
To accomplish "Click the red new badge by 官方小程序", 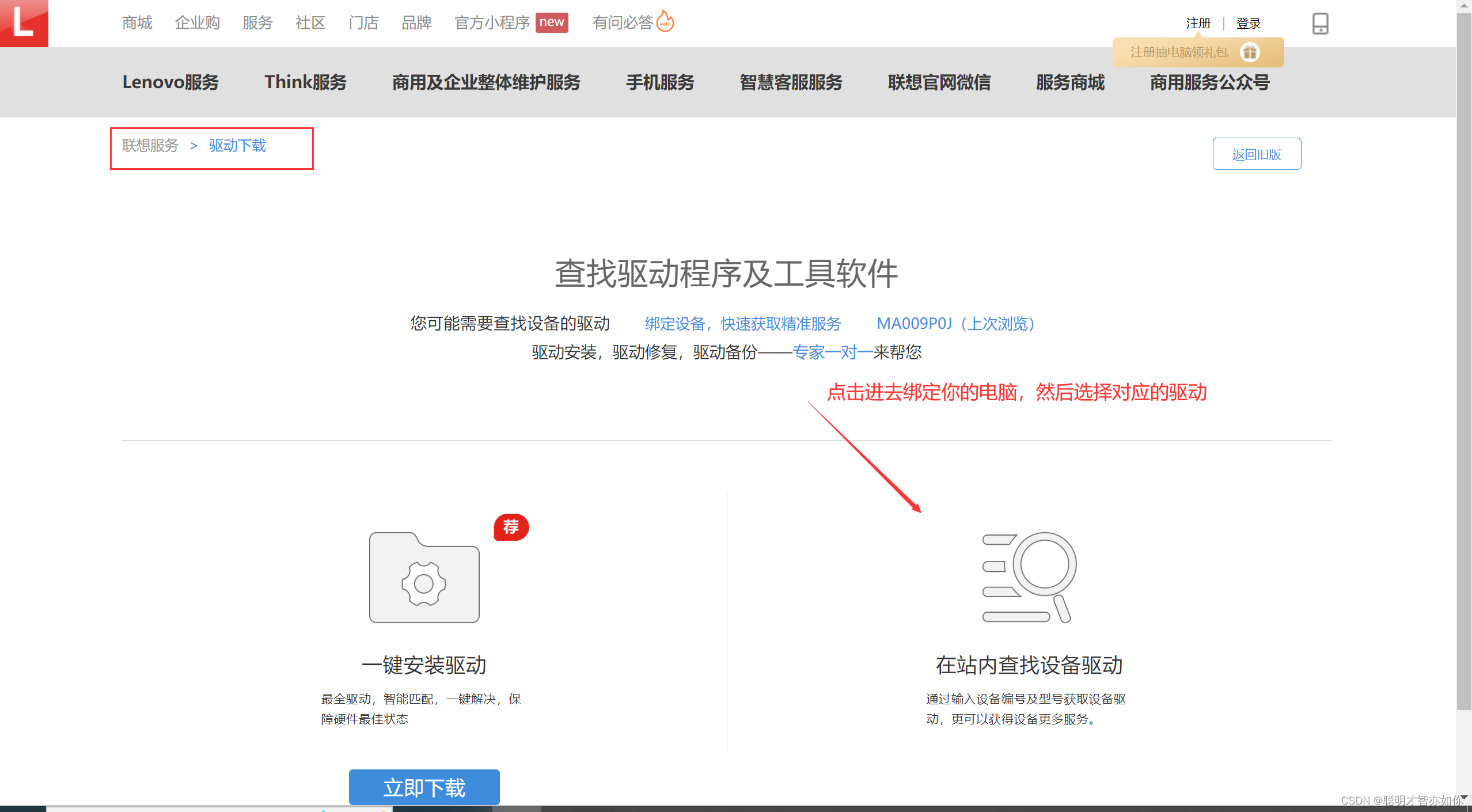I will click(x=551, y=22).
